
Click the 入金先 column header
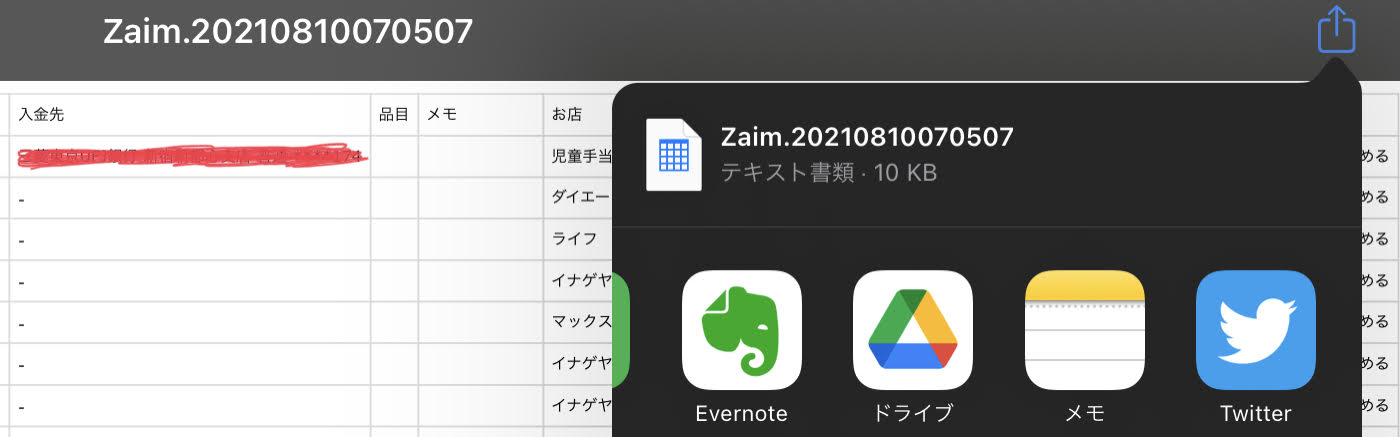190,115
